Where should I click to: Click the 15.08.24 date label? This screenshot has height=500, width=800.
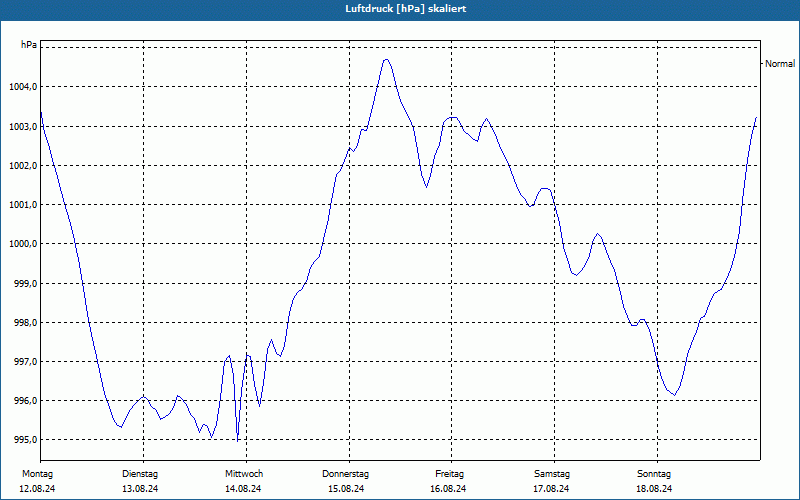tap(346, 489)
